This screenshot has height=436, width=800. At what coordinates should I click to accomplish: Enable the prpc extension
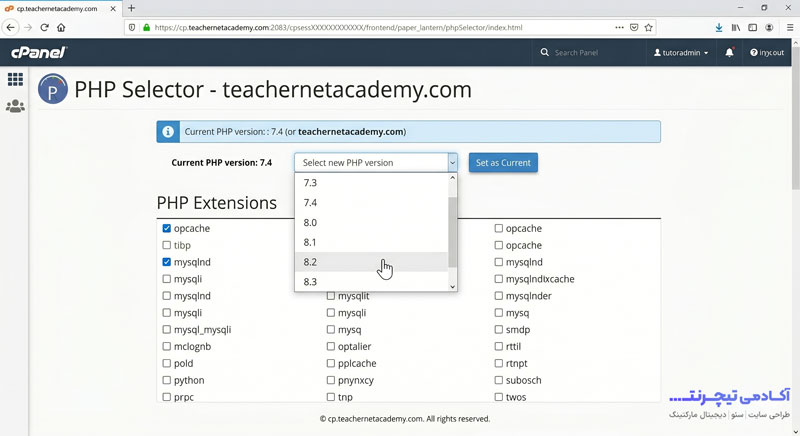(x=166, y=397)
